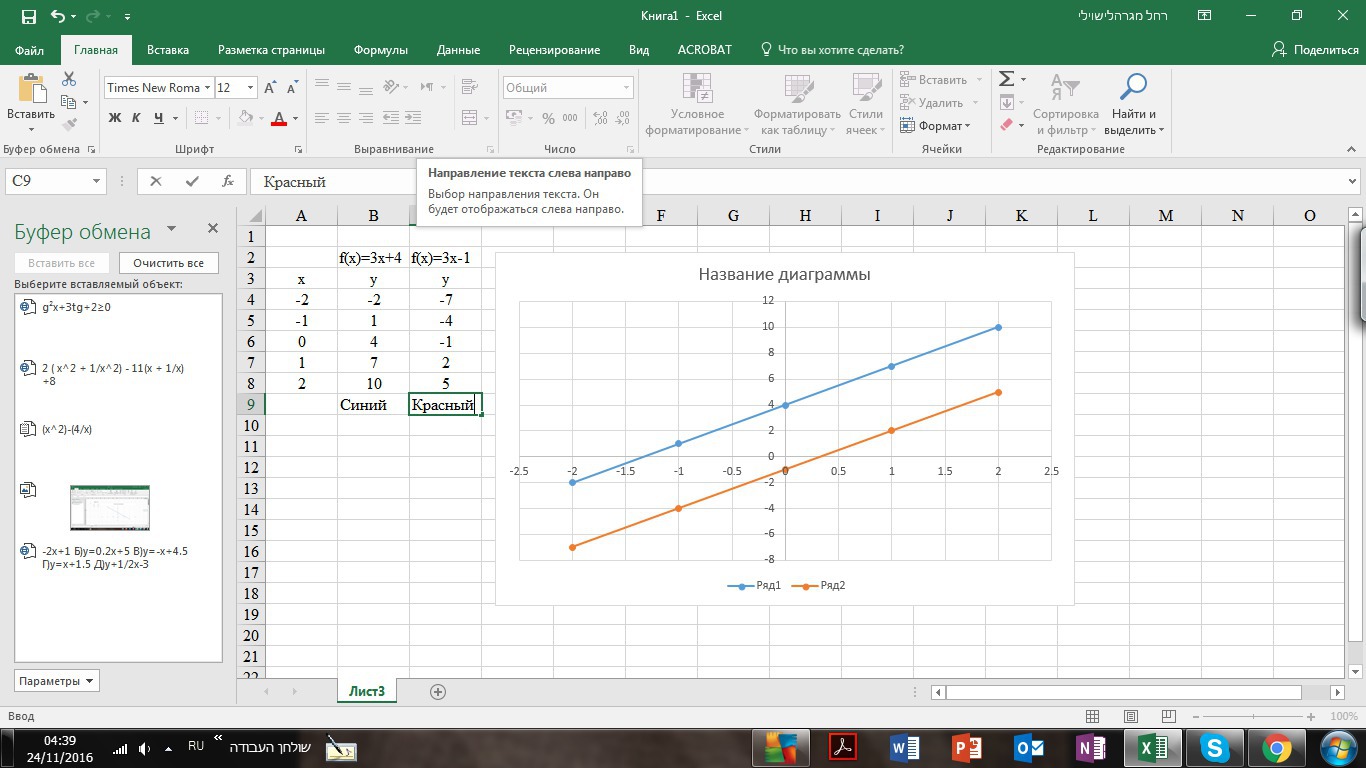Open the font name dropdown (Times New Roman)
This screenshot has height=768, width=1366.
(x=207, y=88)
